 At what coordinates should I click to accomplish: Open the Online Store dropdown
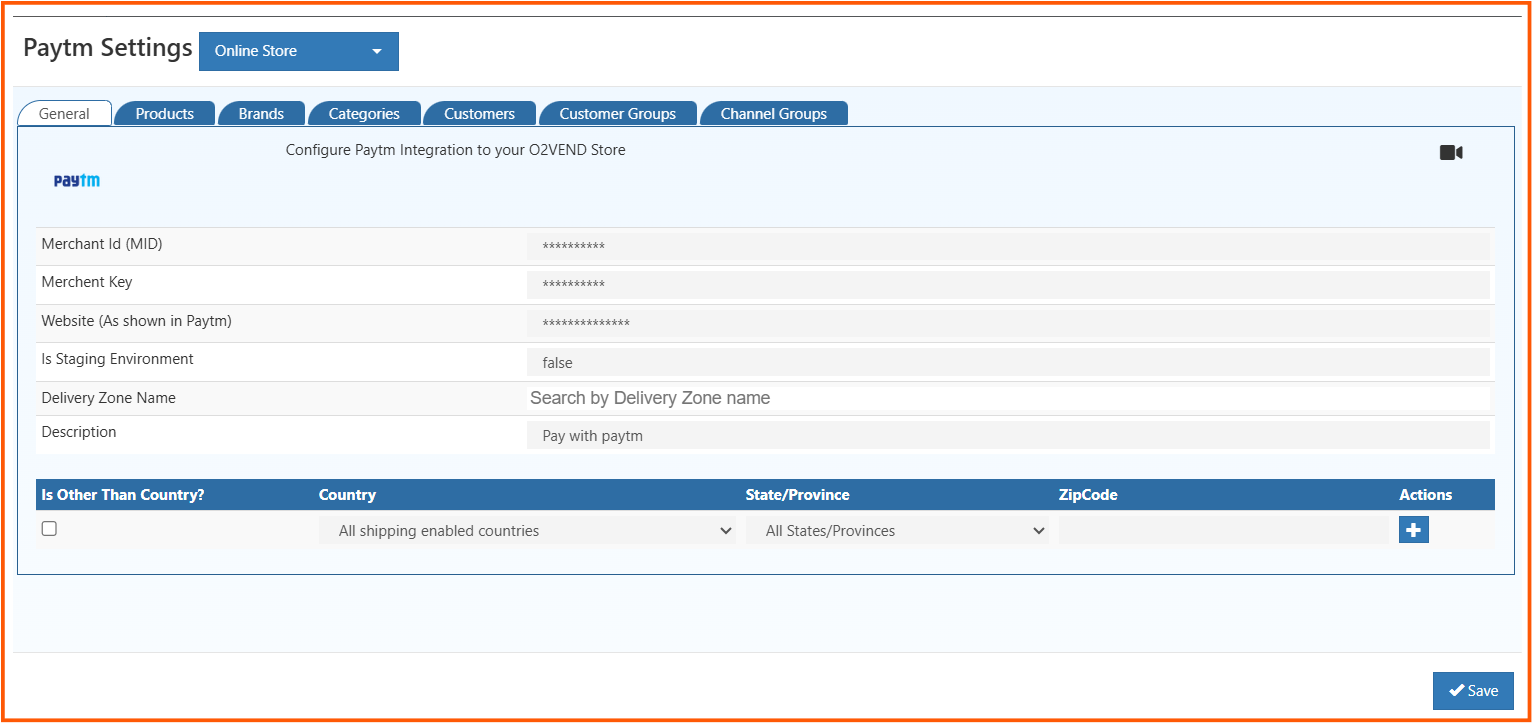pyautogui.click(x=298, y=51)
